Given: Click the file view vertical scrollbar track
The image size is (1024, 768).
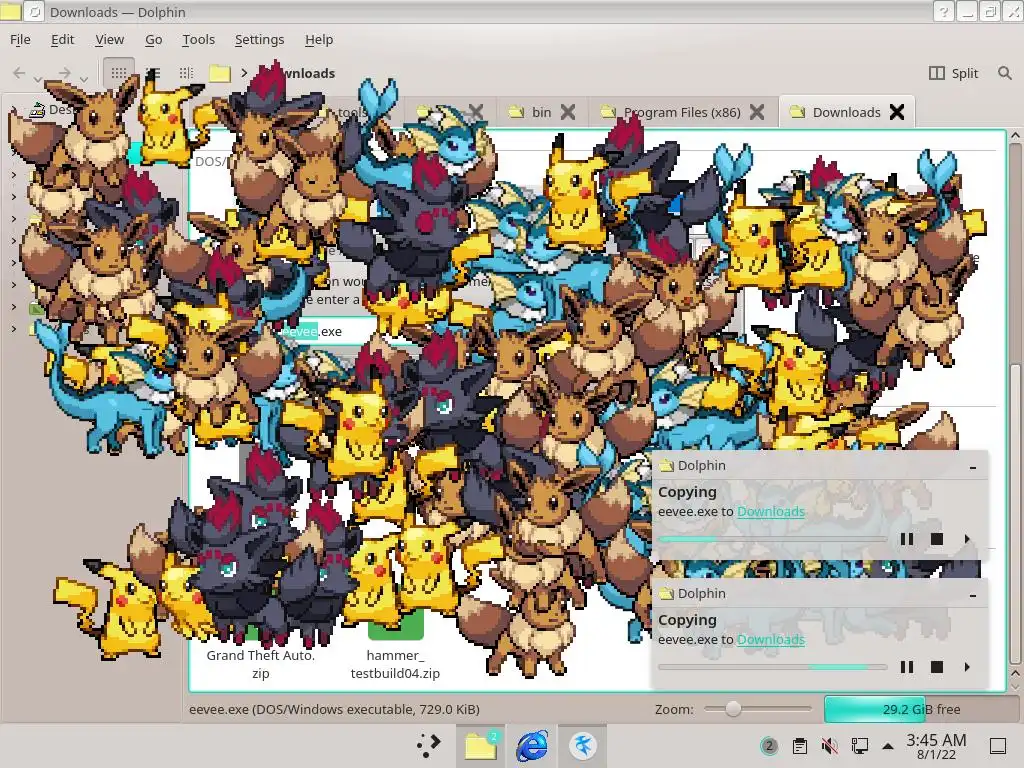Looking at the screenshot, I should click(x=1015, y=405).
